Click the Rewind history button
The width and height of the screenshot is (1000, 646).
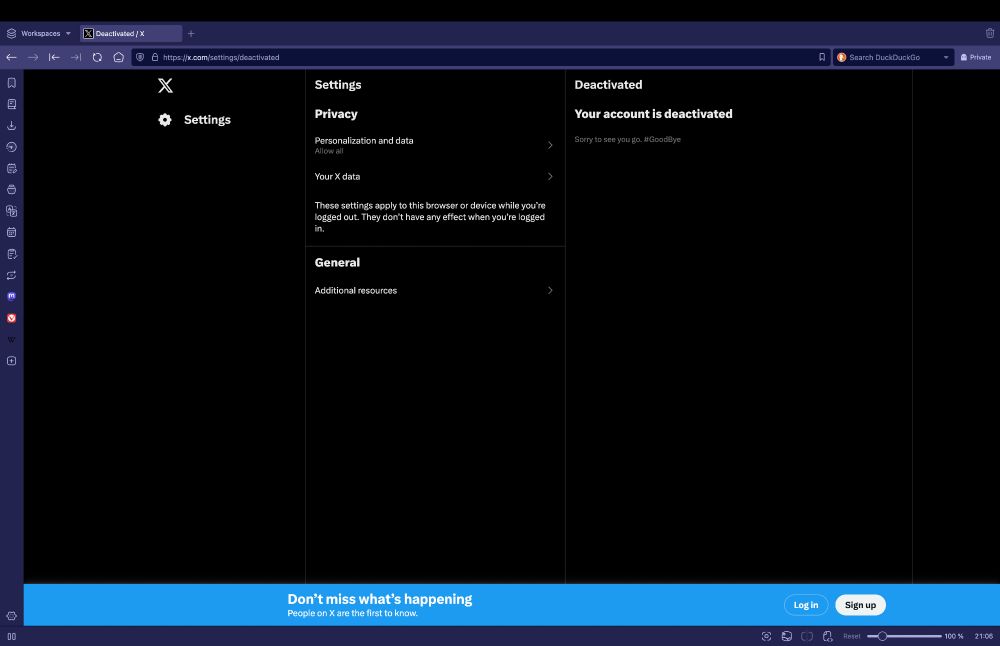coord(54,57)
